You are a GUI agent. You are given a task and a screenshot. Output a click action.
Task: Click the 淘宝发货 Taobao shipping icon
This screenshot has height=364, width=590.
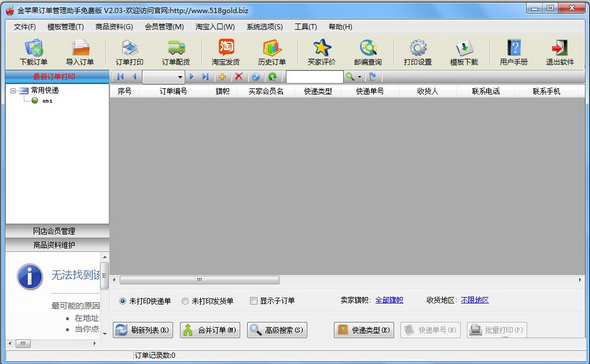[226, 49]
